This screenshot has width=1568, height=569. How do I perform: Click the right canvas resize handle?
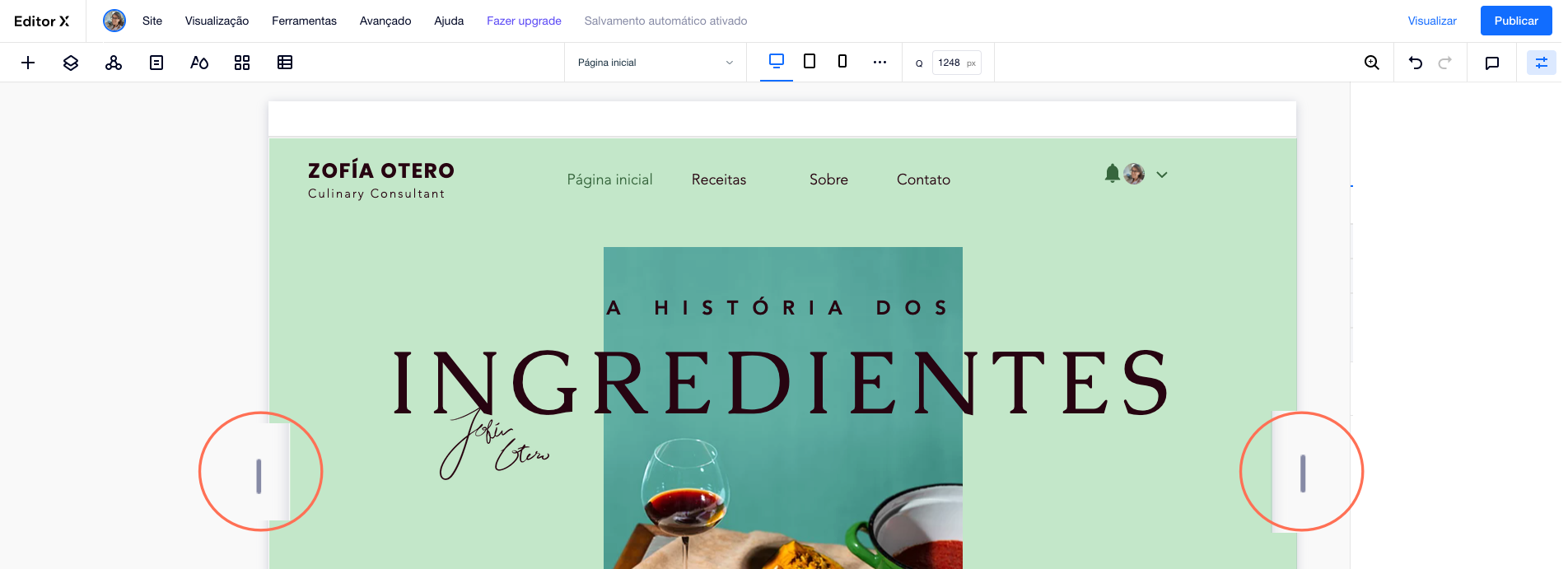click(1303, 473)
